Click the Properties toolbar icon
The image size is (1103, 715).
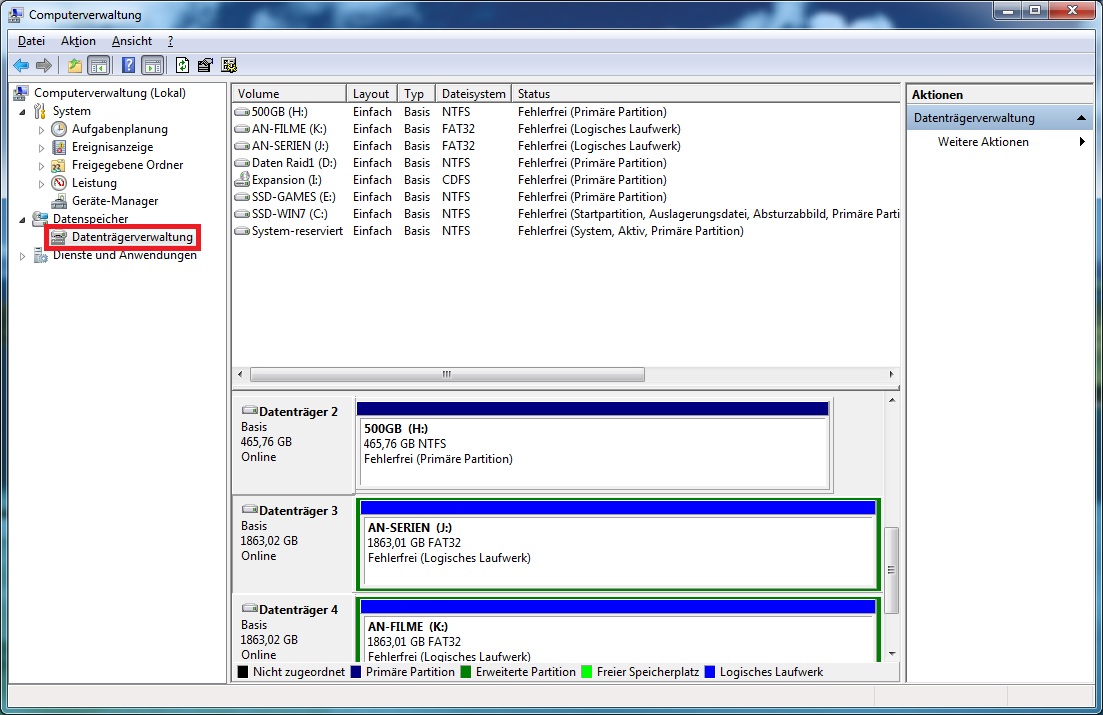click(205, 65)
